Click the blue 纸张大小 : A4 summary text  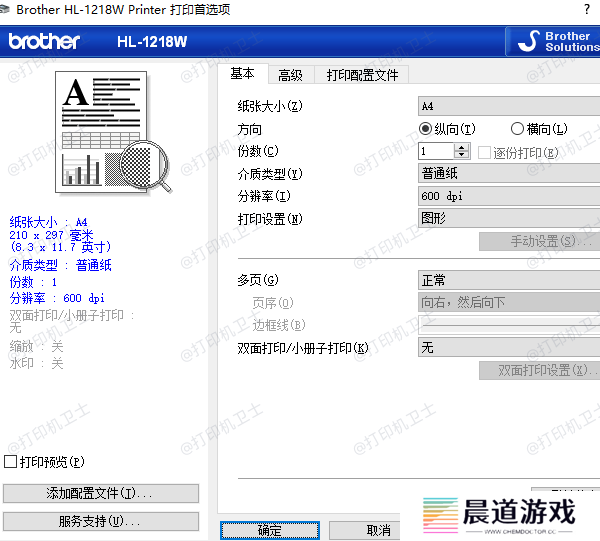click(x=49, y=222)
